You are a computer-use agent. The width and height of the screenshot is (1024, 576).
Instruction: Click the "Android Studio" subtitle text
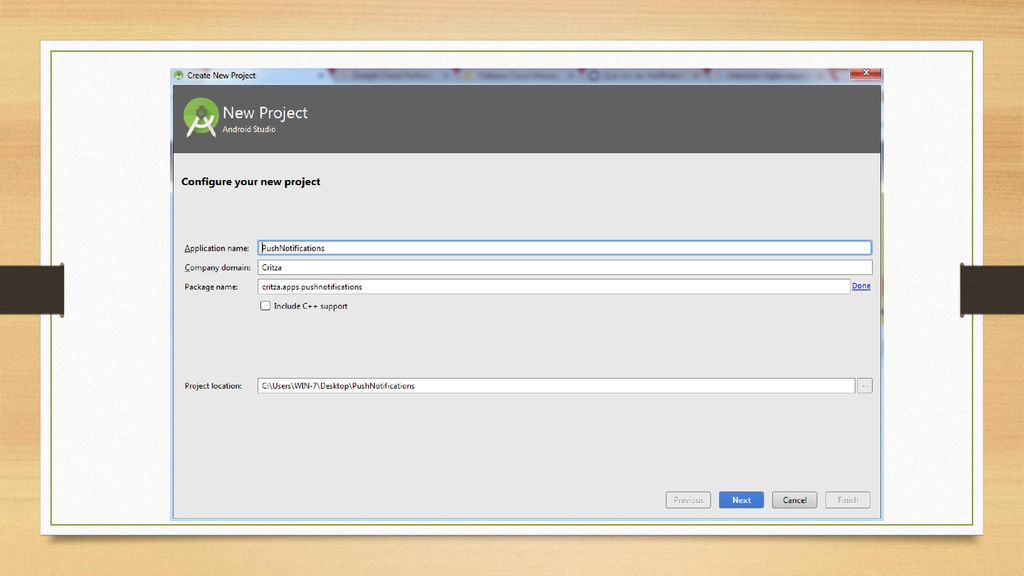coord(249,129)
